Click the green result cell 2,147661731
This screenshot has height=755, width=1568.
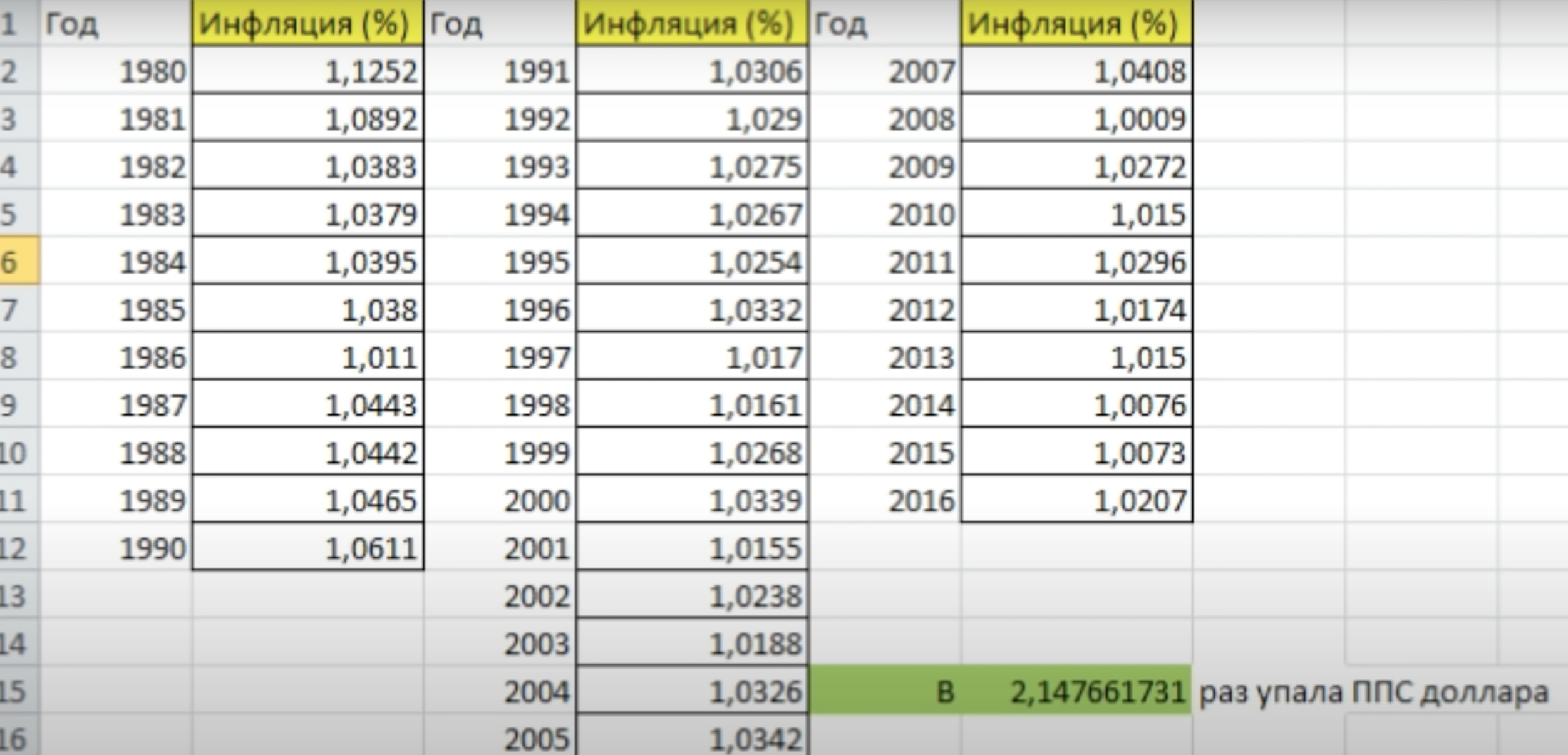click(1076, 689)
